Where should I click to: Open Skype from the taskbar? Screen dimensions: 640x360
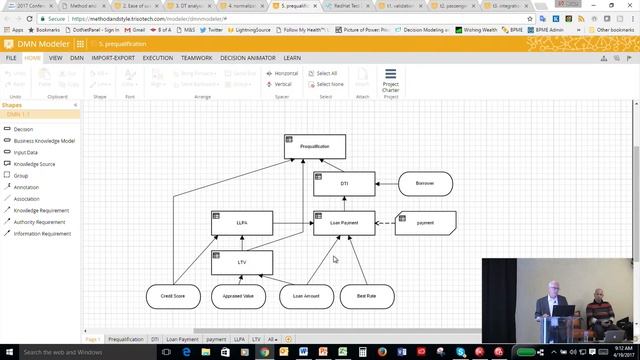[x=460, y=352]
